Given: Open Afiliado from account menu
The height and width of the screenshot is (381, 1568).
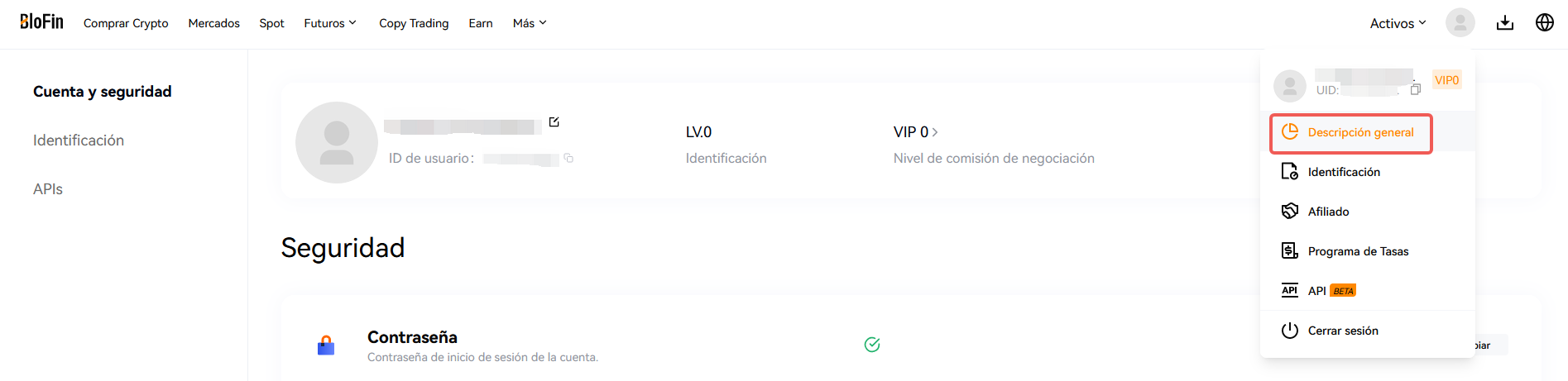Looking at the screenshot, I should pyautogui.click(x=1328, y=212).
